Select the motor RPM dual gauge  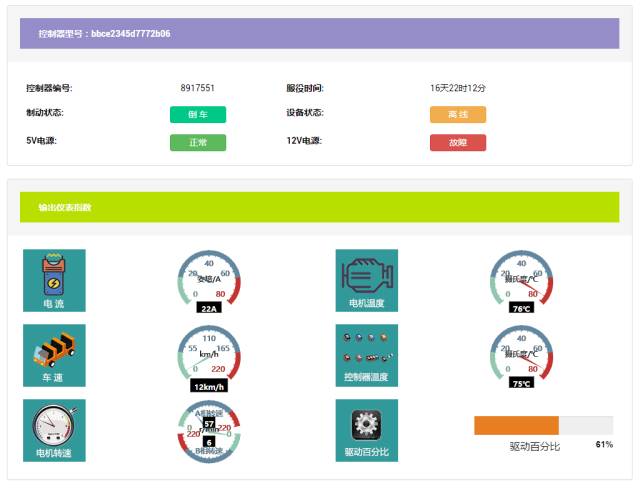[x=209, y=432]
